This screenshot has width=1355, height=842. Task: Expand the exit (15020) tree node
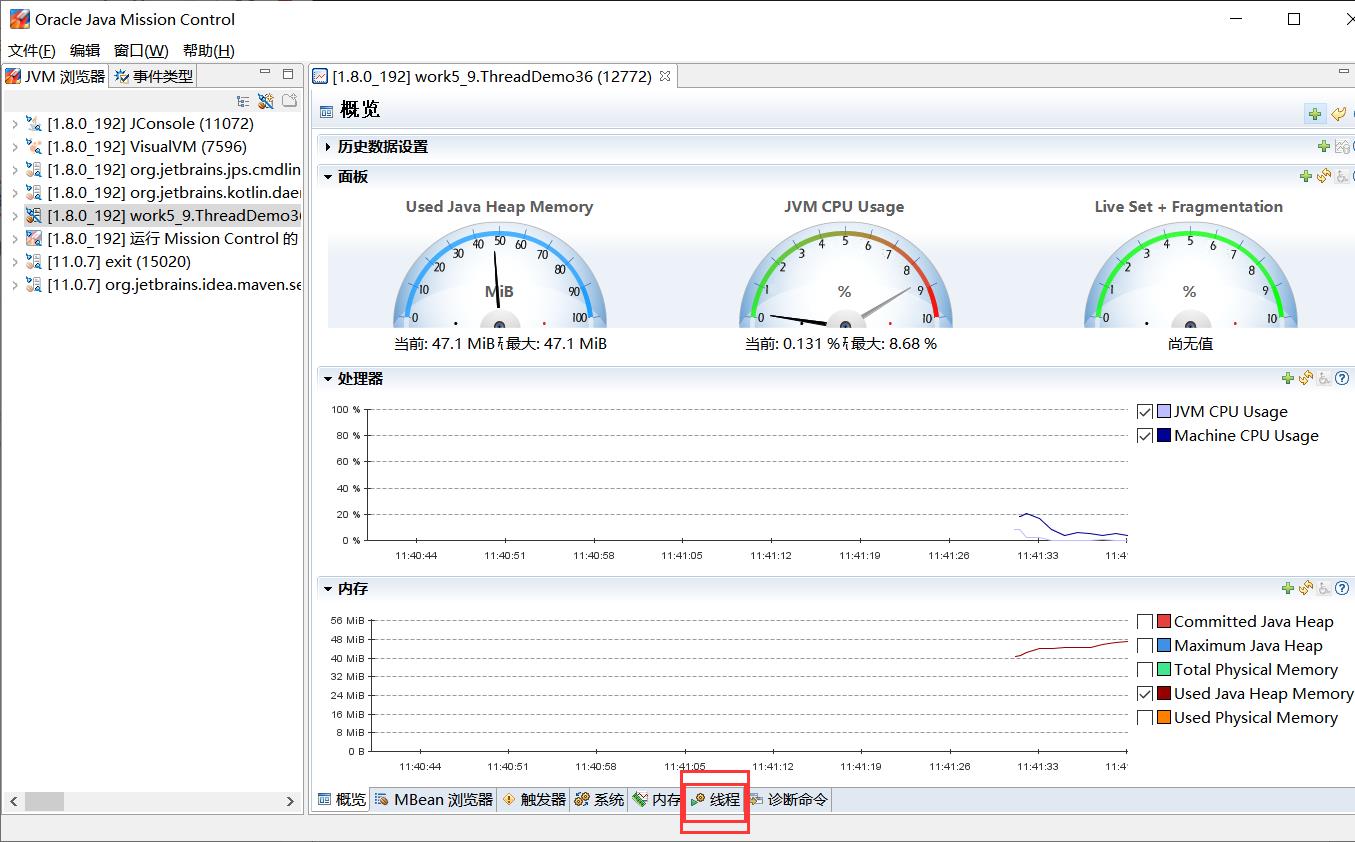(x=14, y=262)
